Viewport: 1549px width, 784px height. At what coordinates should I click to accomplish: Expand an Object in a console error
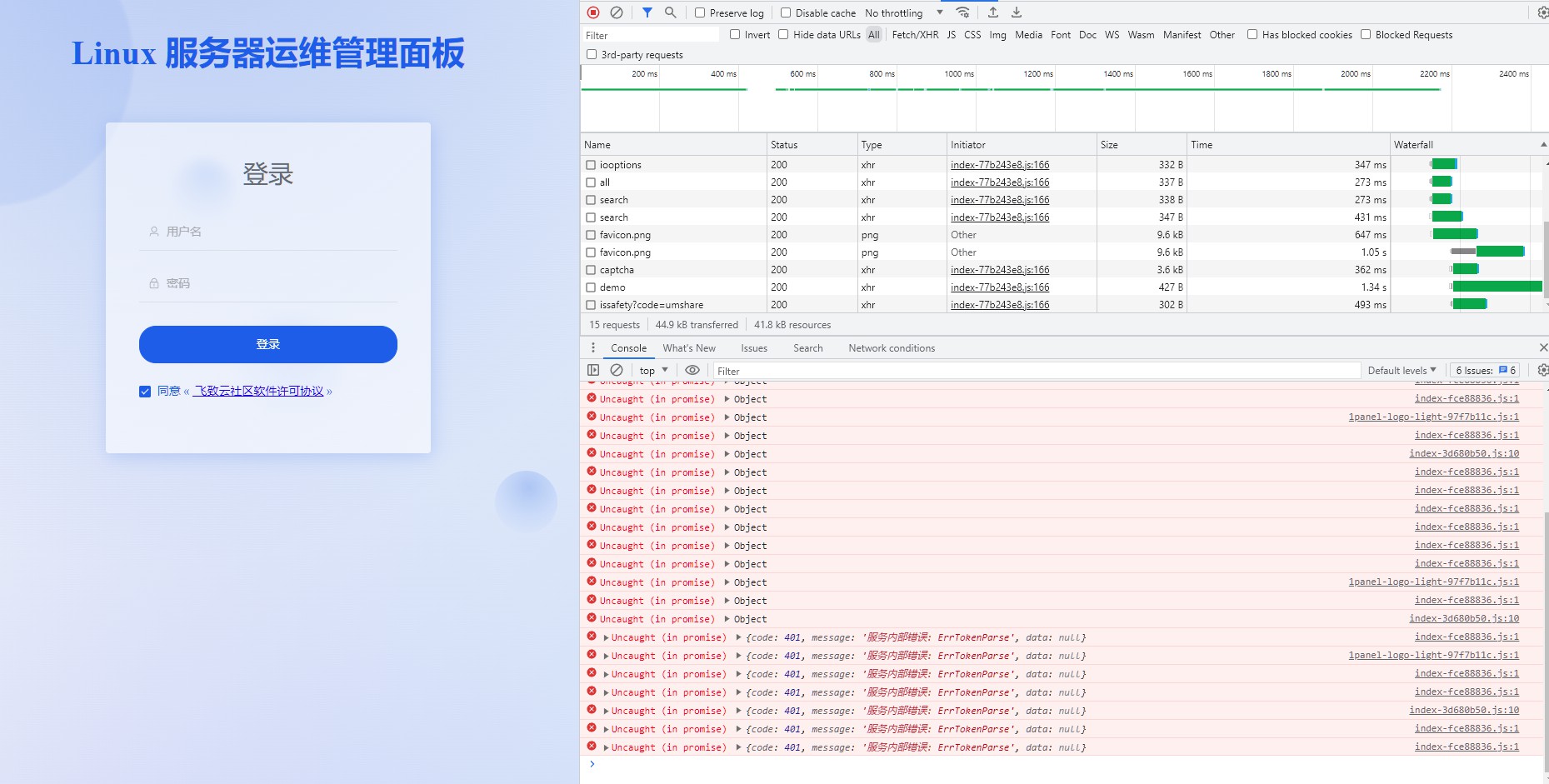tap(727, 398)
